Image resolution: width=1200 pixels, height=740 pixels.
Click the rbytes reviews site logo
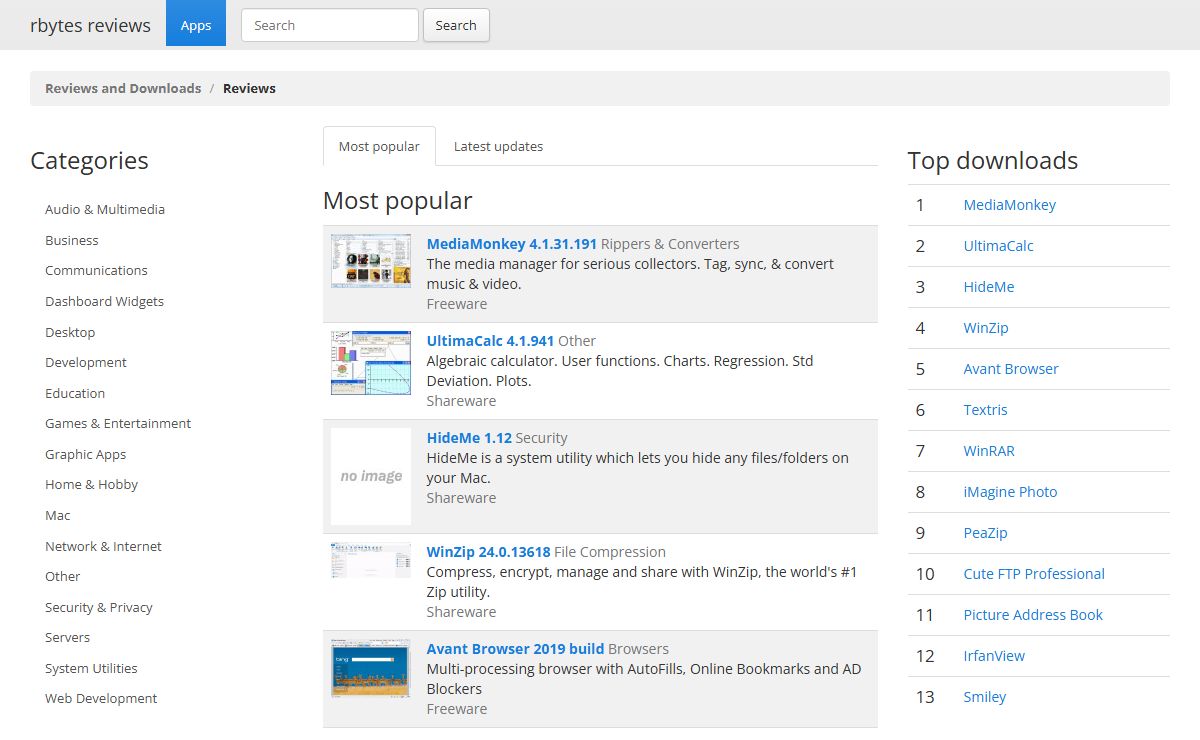pos(91,25)
